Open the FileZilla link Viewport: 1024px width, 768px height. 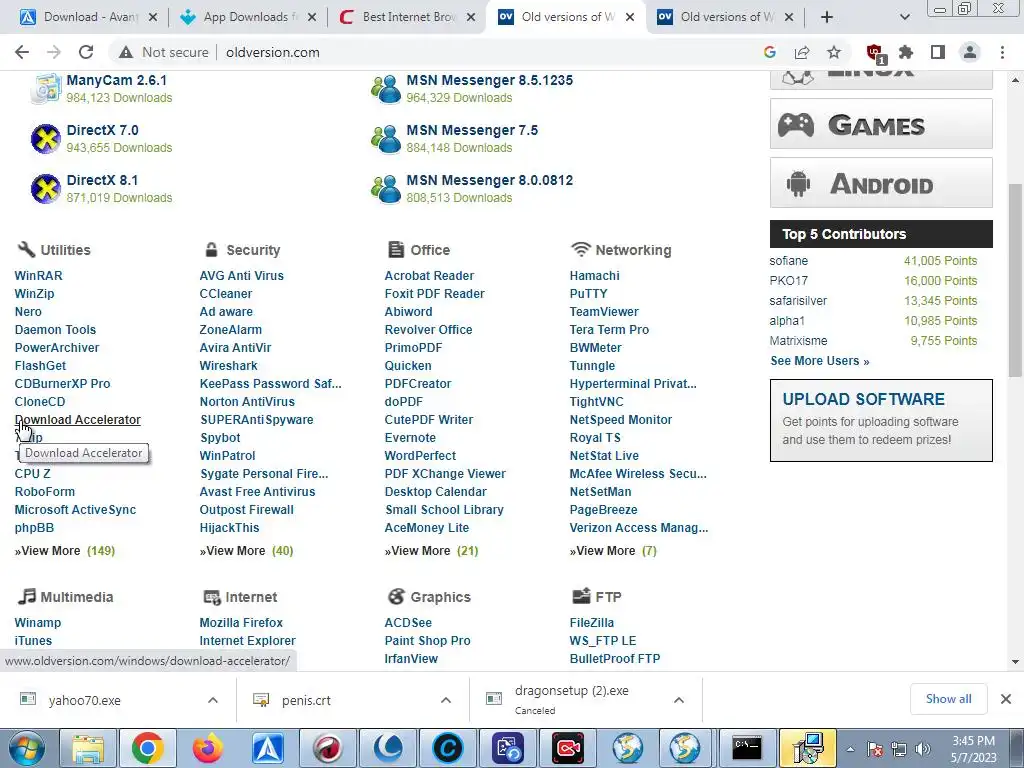coord(592,623)
